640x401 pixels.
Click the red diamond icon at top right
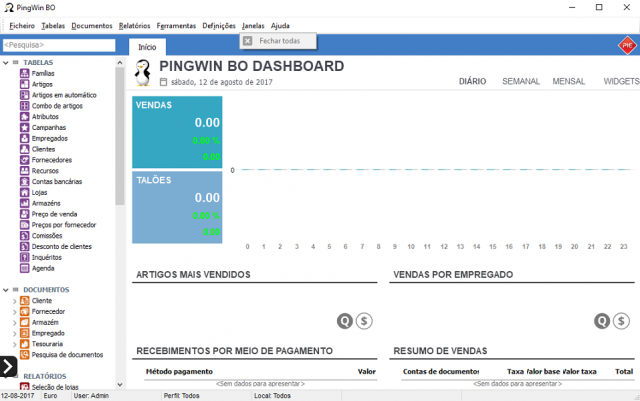click(627, 46)
